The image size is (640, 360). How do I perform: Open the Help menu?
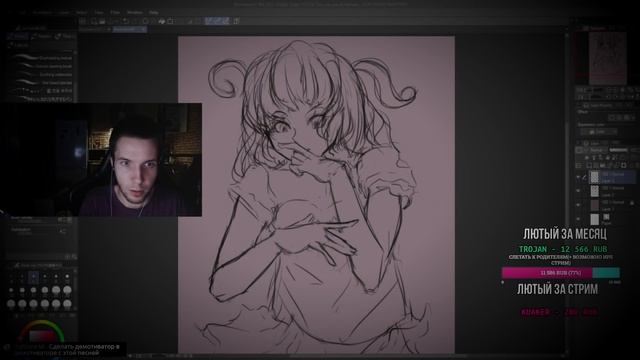pos(153,13)
